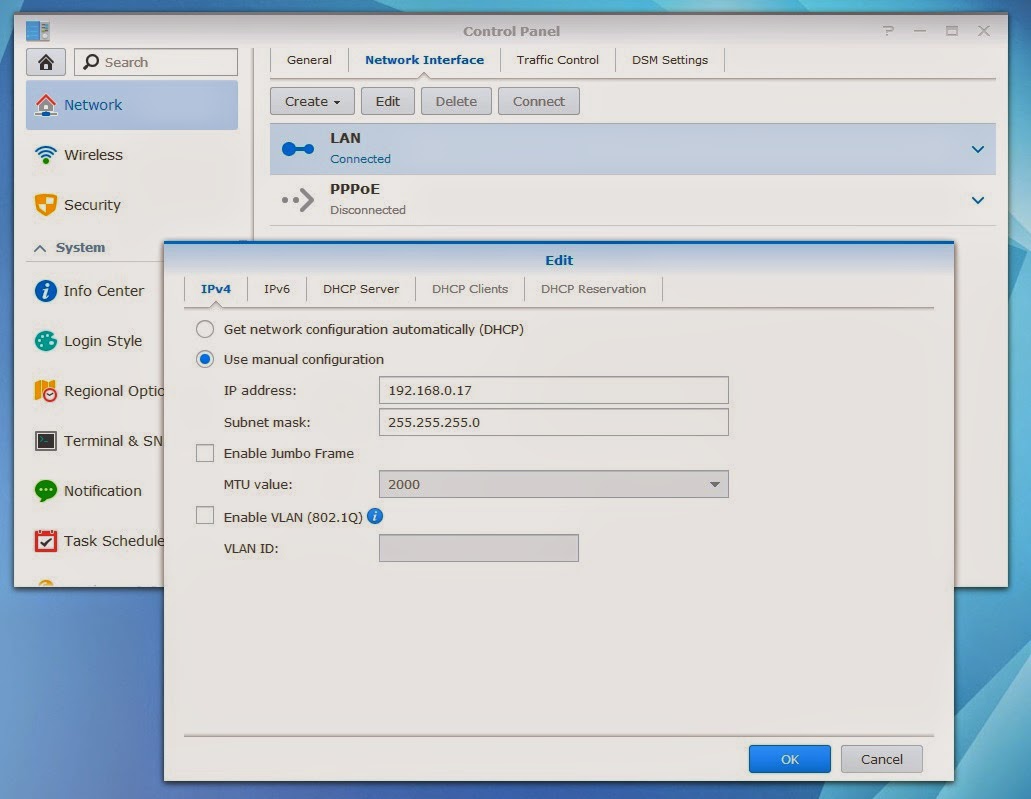
Task: Click the Network house icon
Action: point(45,105)
